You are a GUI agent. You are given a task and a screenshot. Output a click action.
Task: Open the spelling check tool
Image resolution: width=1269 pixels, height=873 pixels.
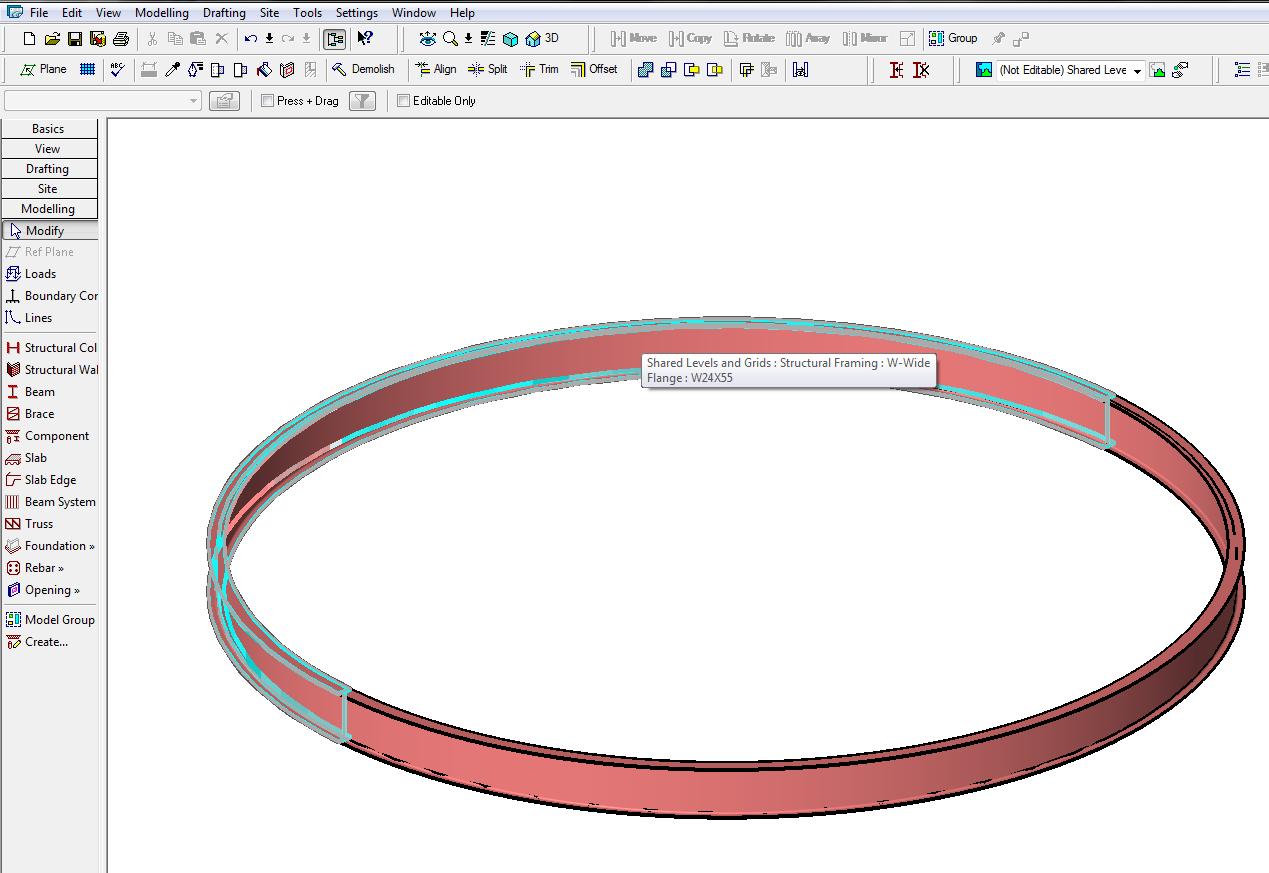click(119, 70)
